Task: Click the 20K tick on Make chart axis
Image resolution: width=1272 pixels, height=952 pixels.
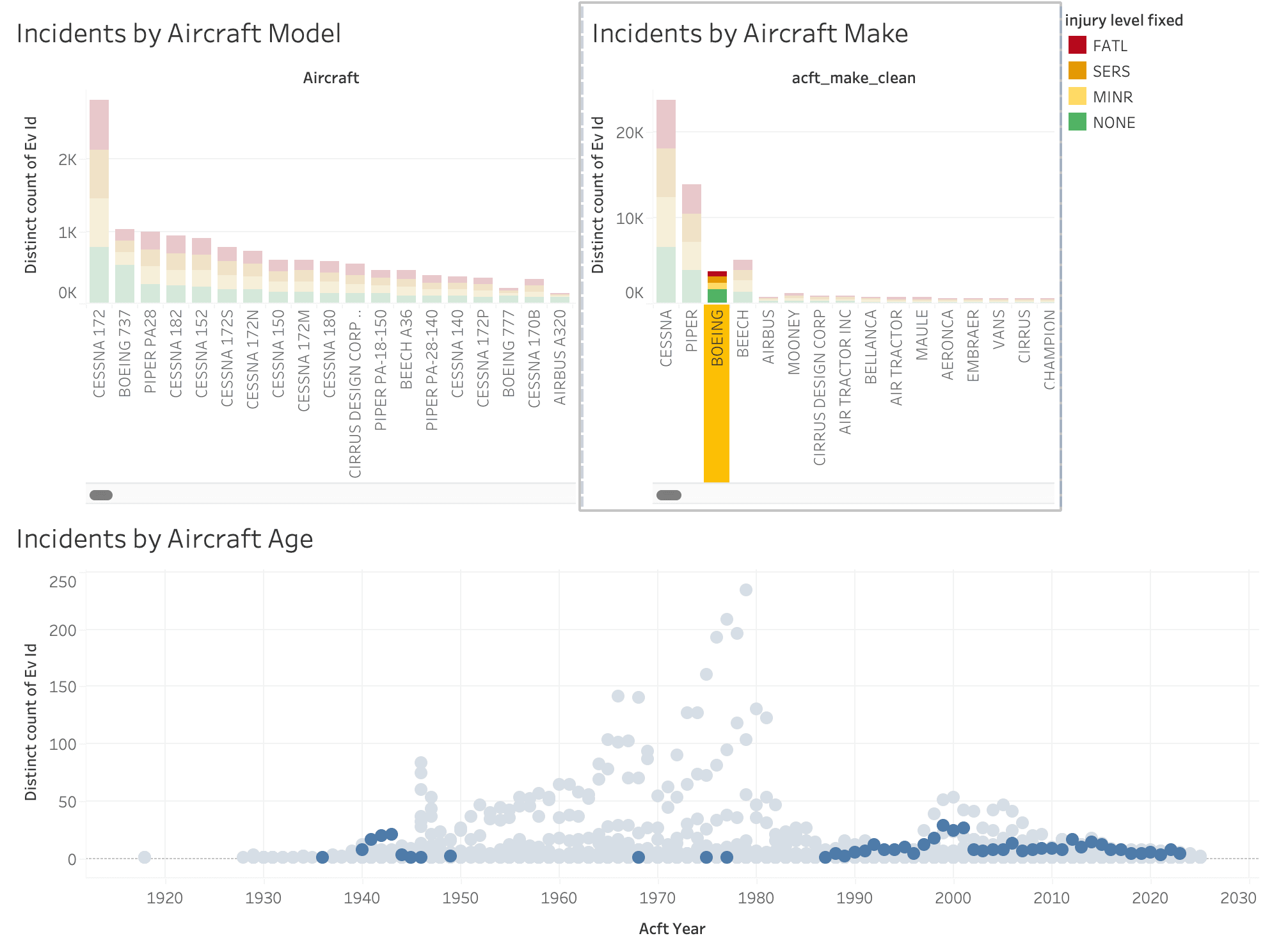Action: pos(630,133)
